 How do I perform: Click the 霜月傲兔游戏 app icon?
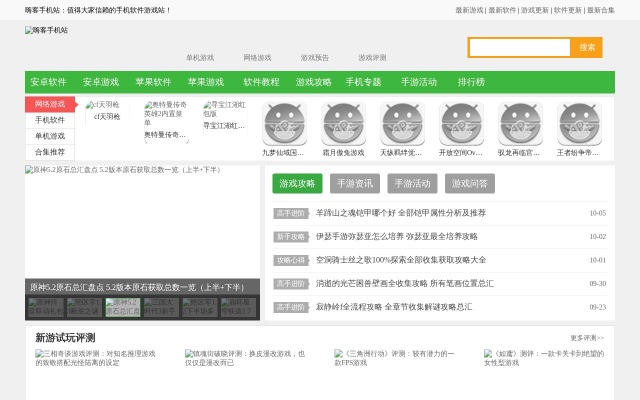343,124
